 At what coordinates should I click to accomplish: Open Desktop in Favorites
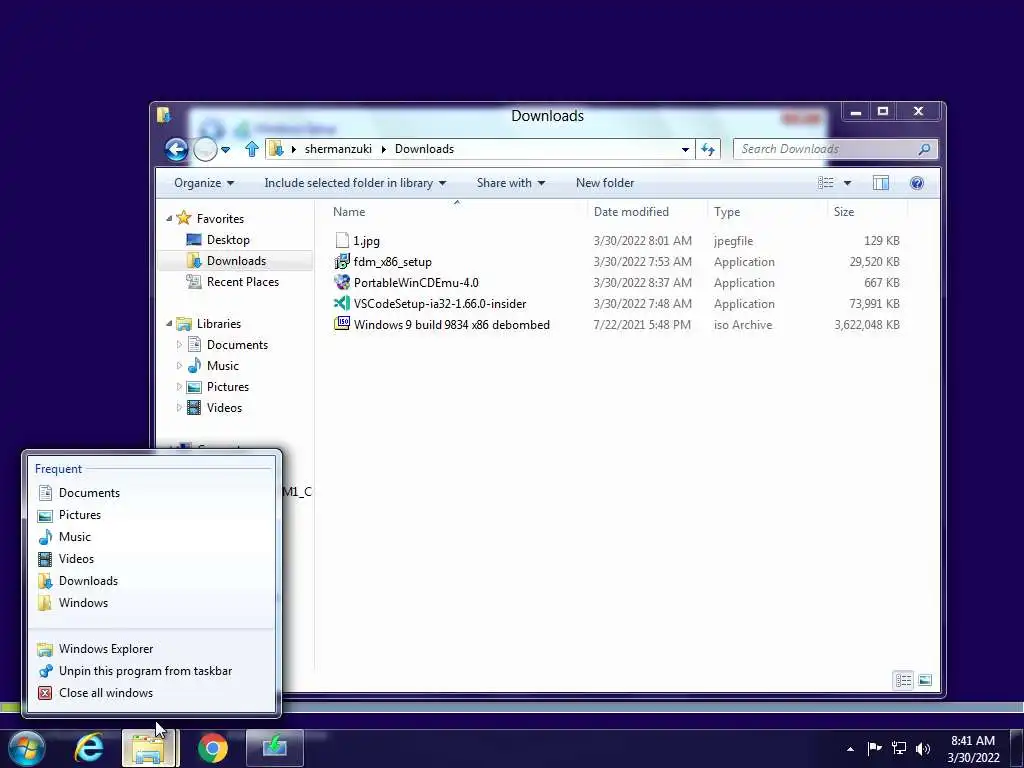(x=228, y=240)
